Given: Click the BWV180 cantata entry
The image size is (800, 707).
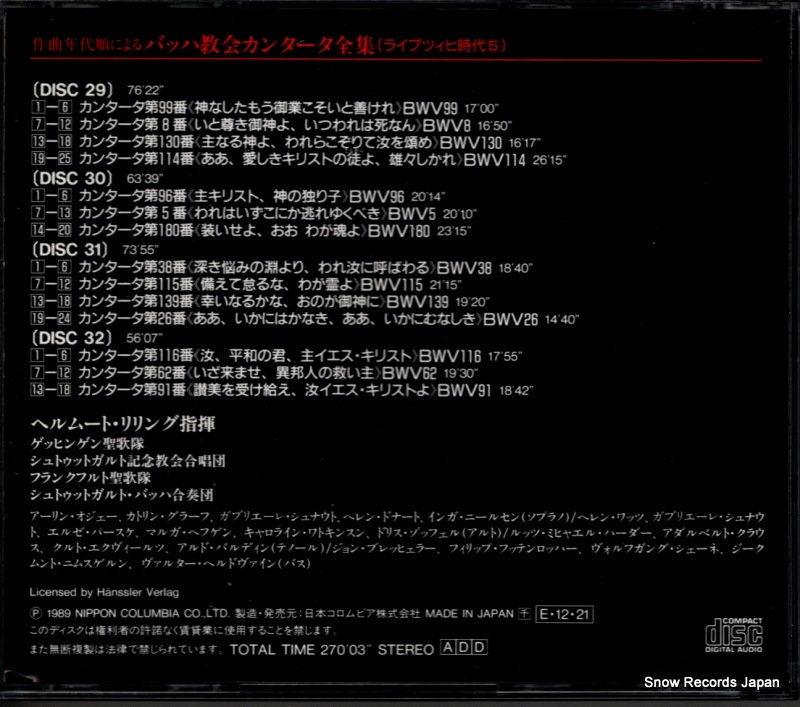Looking at the screenshot, I should click(251, 231).
